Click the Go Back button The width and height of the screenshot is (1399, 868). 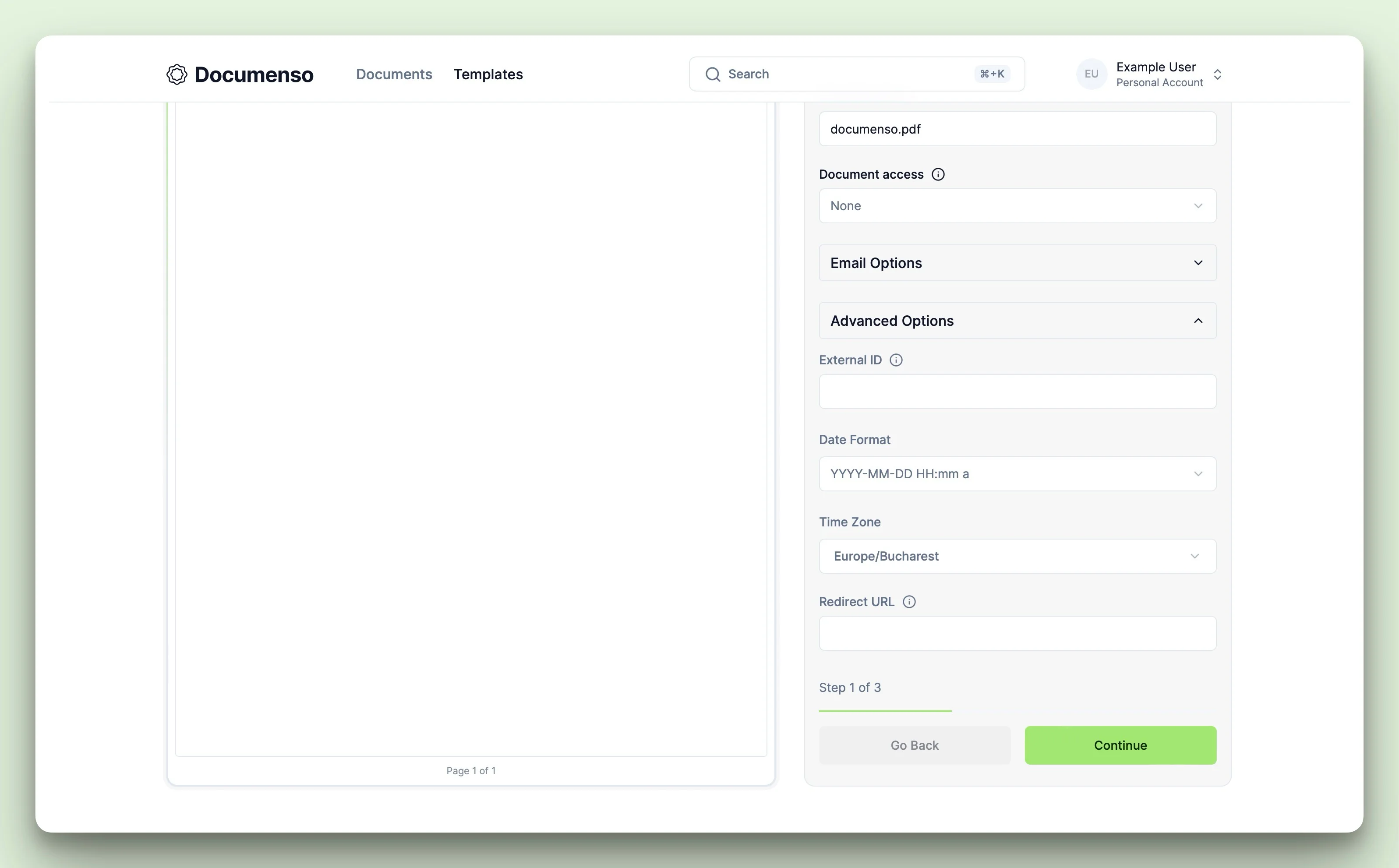click(914, 745)
